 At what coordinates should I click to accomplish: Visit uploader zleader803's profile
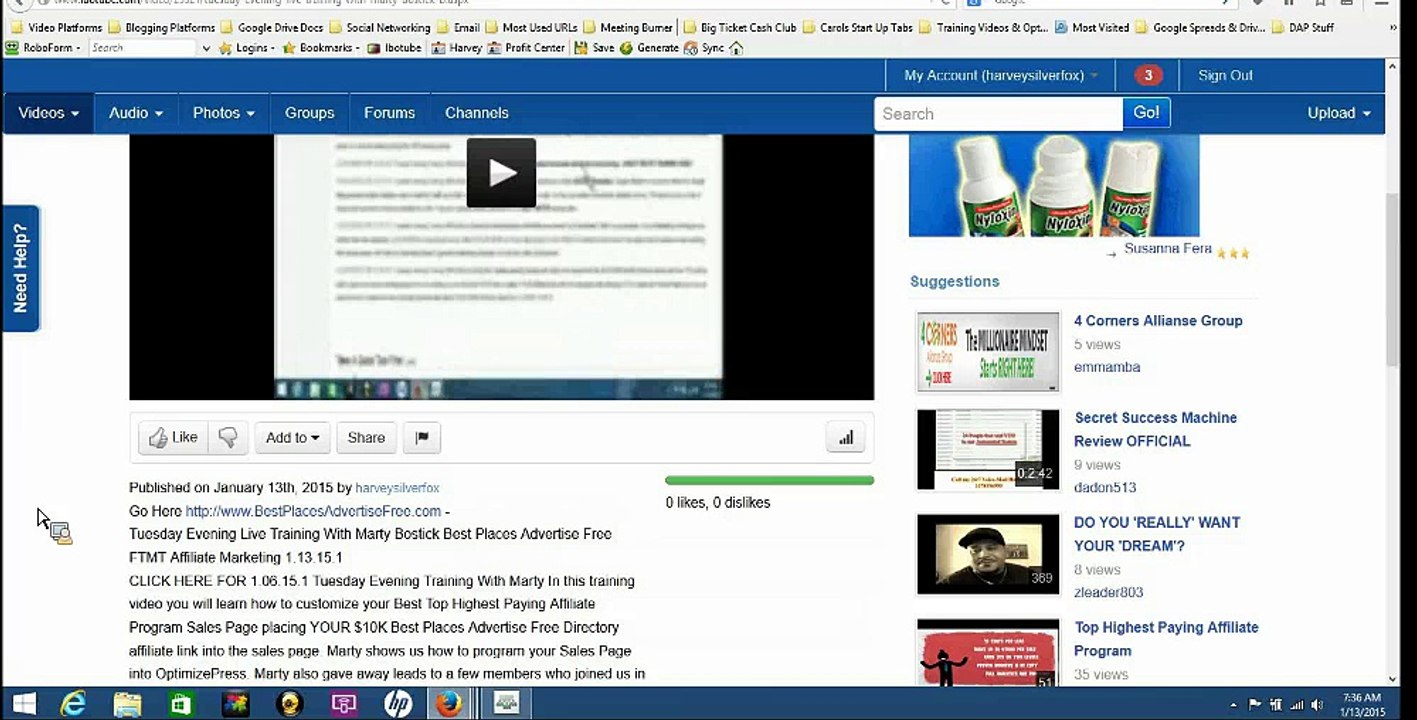[1108, 593]
